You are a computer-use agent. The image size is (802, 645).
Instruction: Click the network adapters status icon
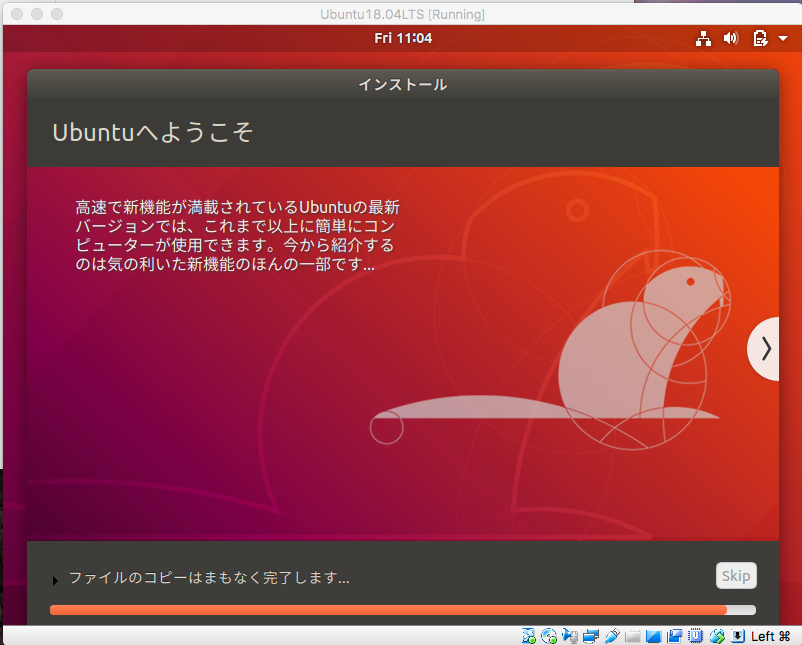tap(591, 636)
